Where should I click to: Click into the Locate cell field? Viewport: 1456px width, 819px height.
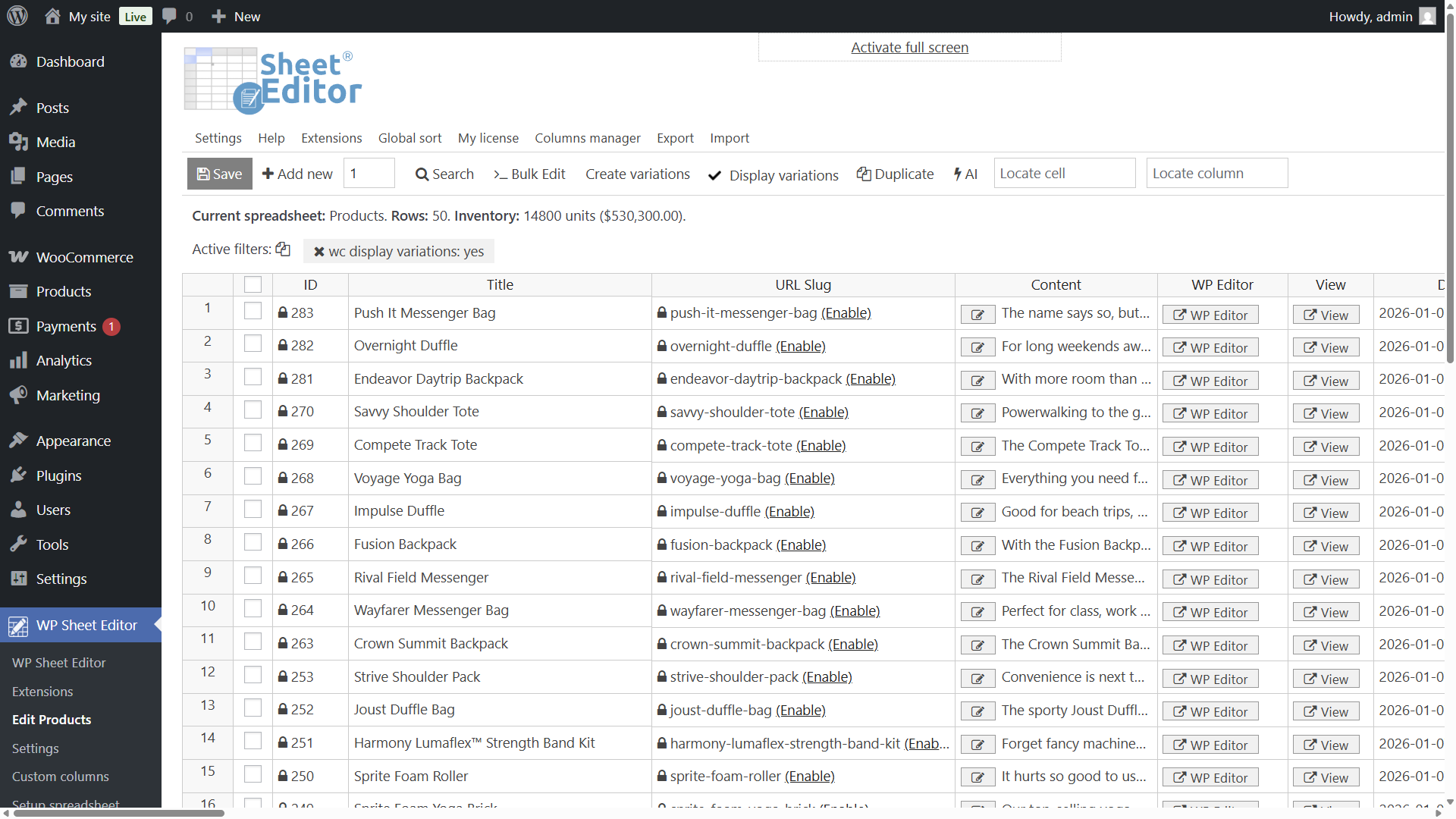(1064, 173)
